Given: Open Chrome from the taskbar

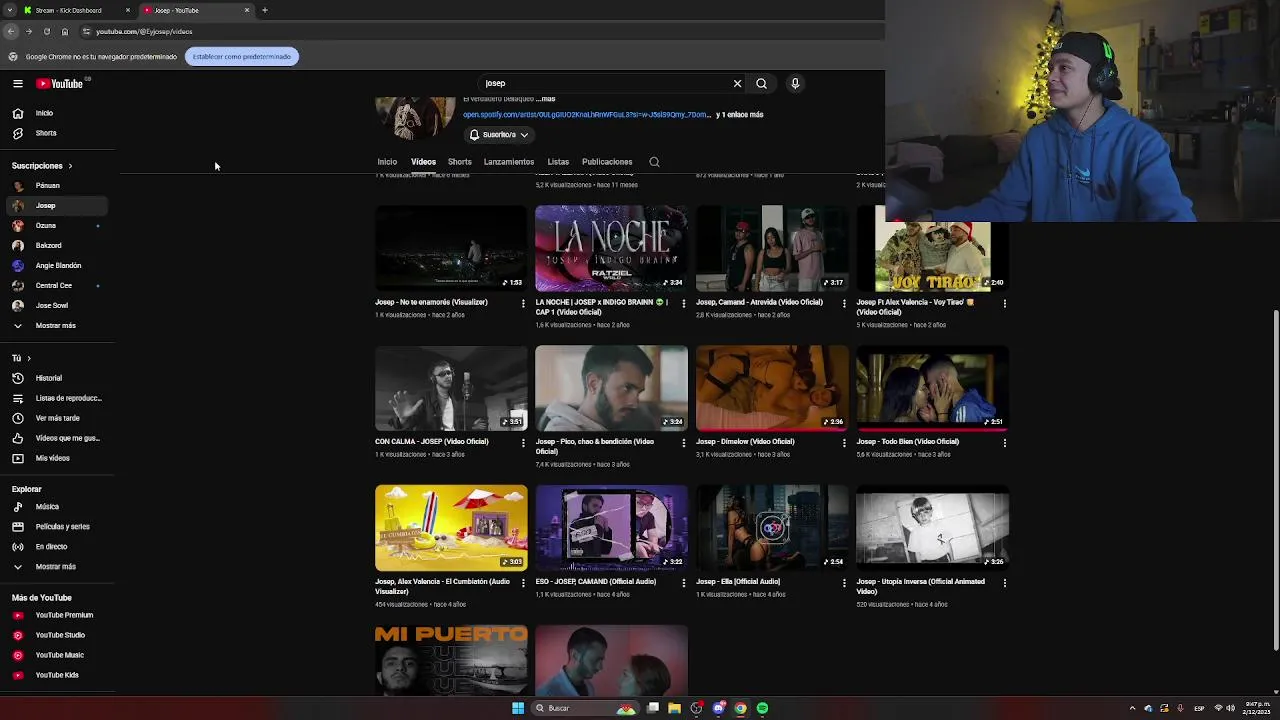Looking at the screenshot, I should point(740,708).
